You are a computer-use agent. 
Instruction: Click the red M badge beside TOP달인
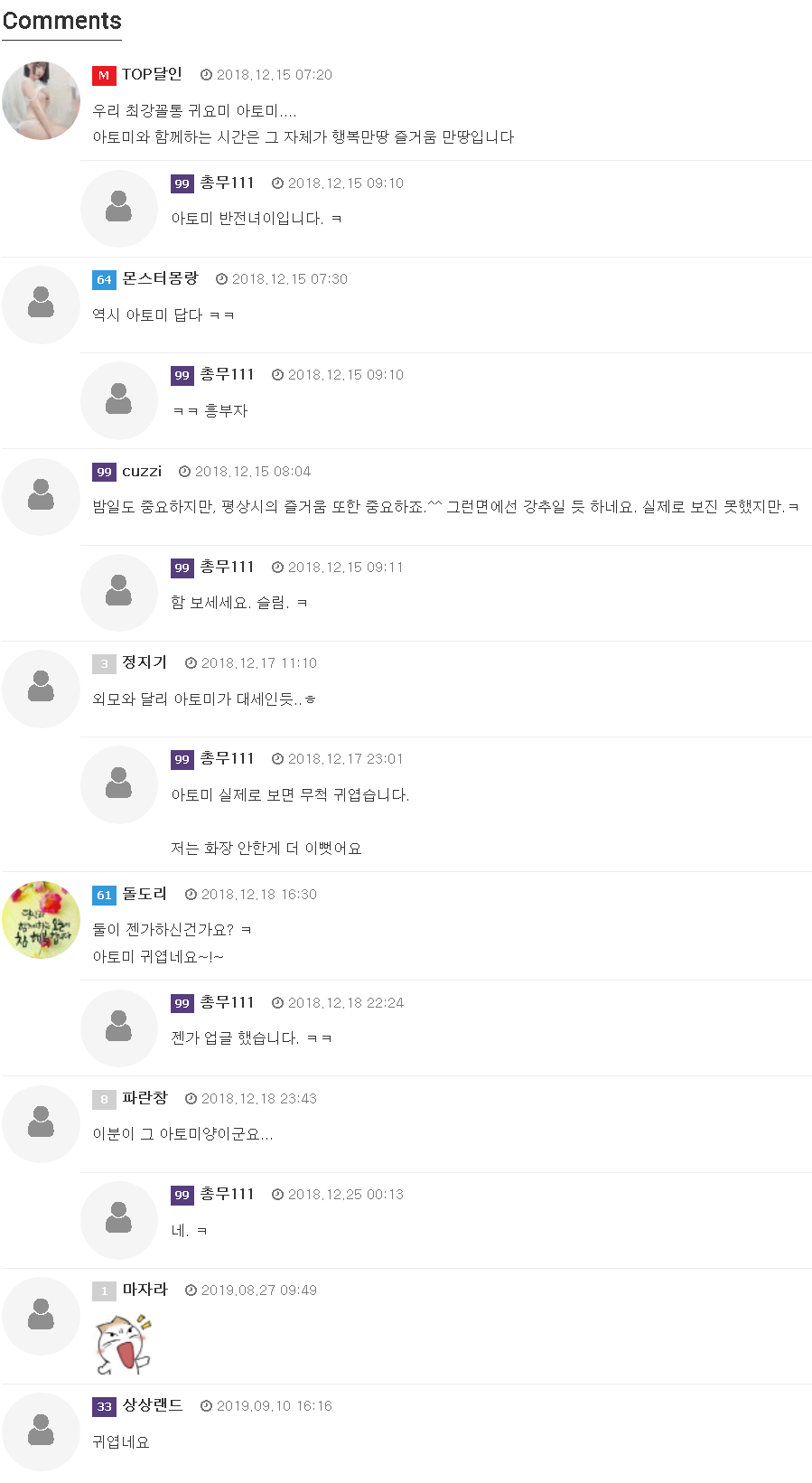pyautogui.click(x=104, y=75)
